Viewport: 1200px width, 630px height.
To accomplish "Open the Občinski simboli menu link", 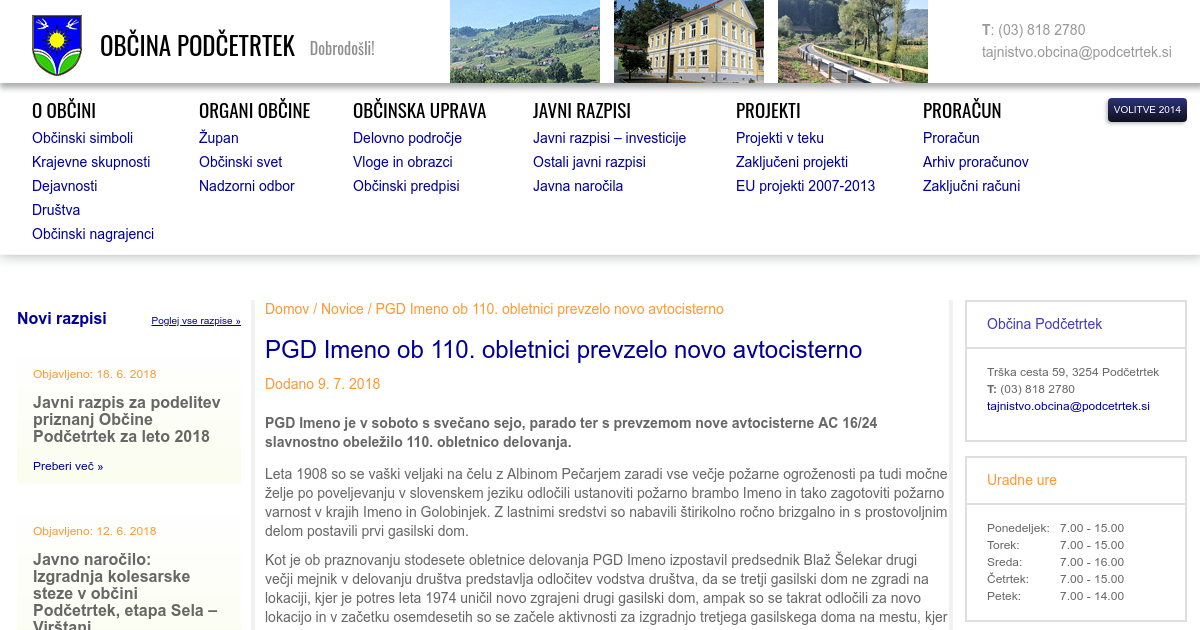I will [x=82, y=138].
